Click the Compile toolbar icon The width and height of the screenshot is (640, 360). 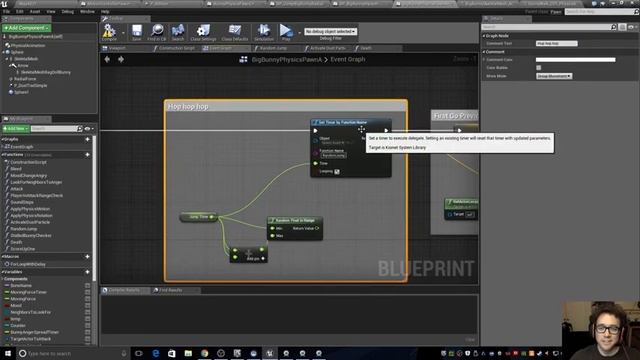tap(109, 32)
